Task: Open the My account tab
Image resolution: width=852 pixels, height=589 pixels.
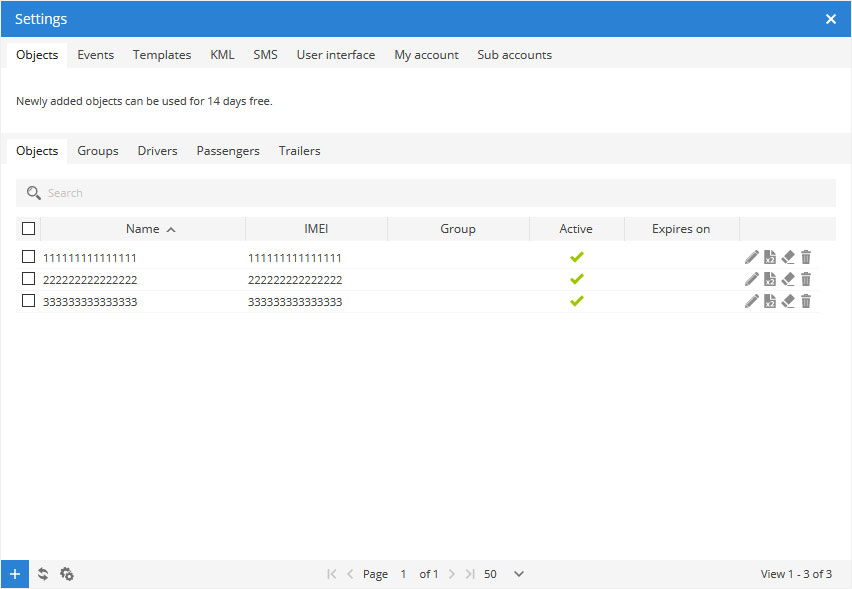Action: click(427, 55)
